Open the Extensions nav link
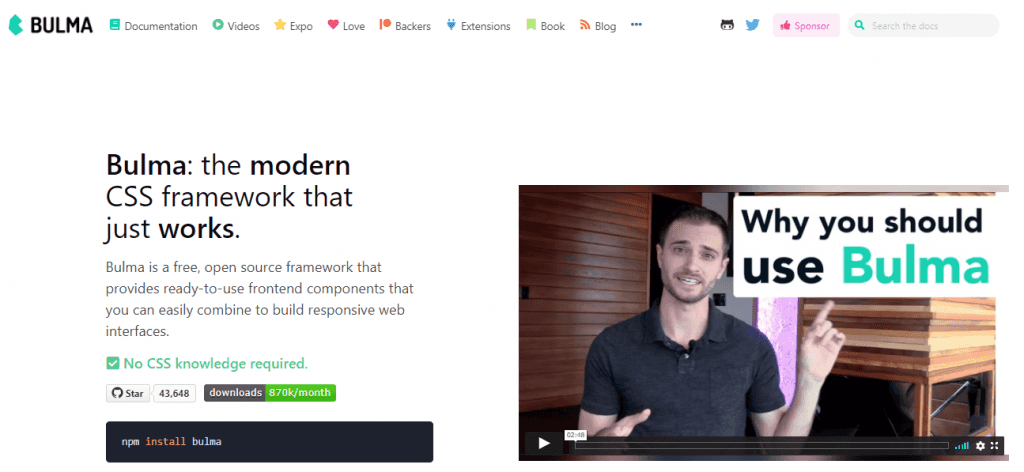1024x472 pixels. coord(478,25)
